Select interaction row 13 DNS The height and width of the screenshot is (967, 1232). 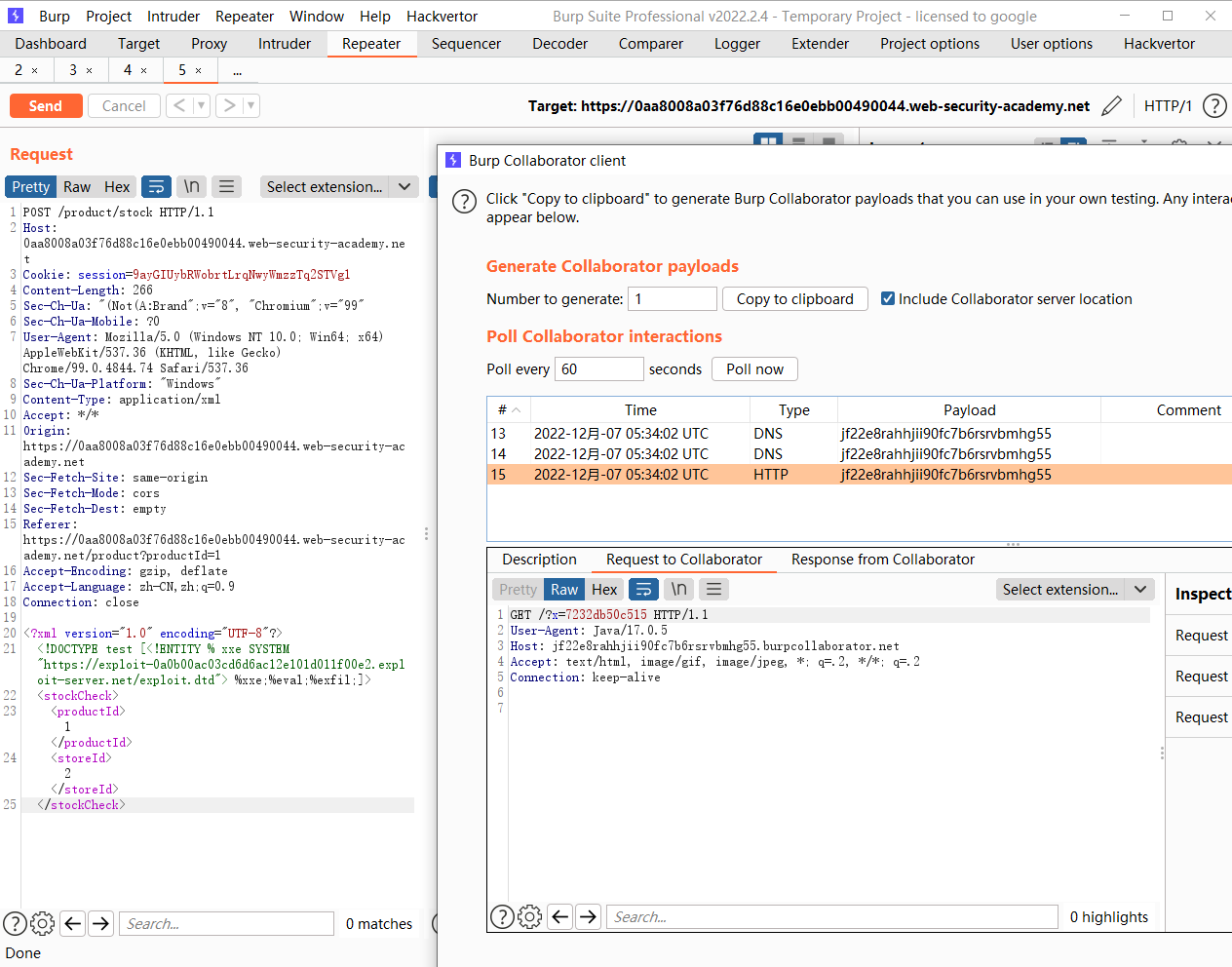coord(859,434)
